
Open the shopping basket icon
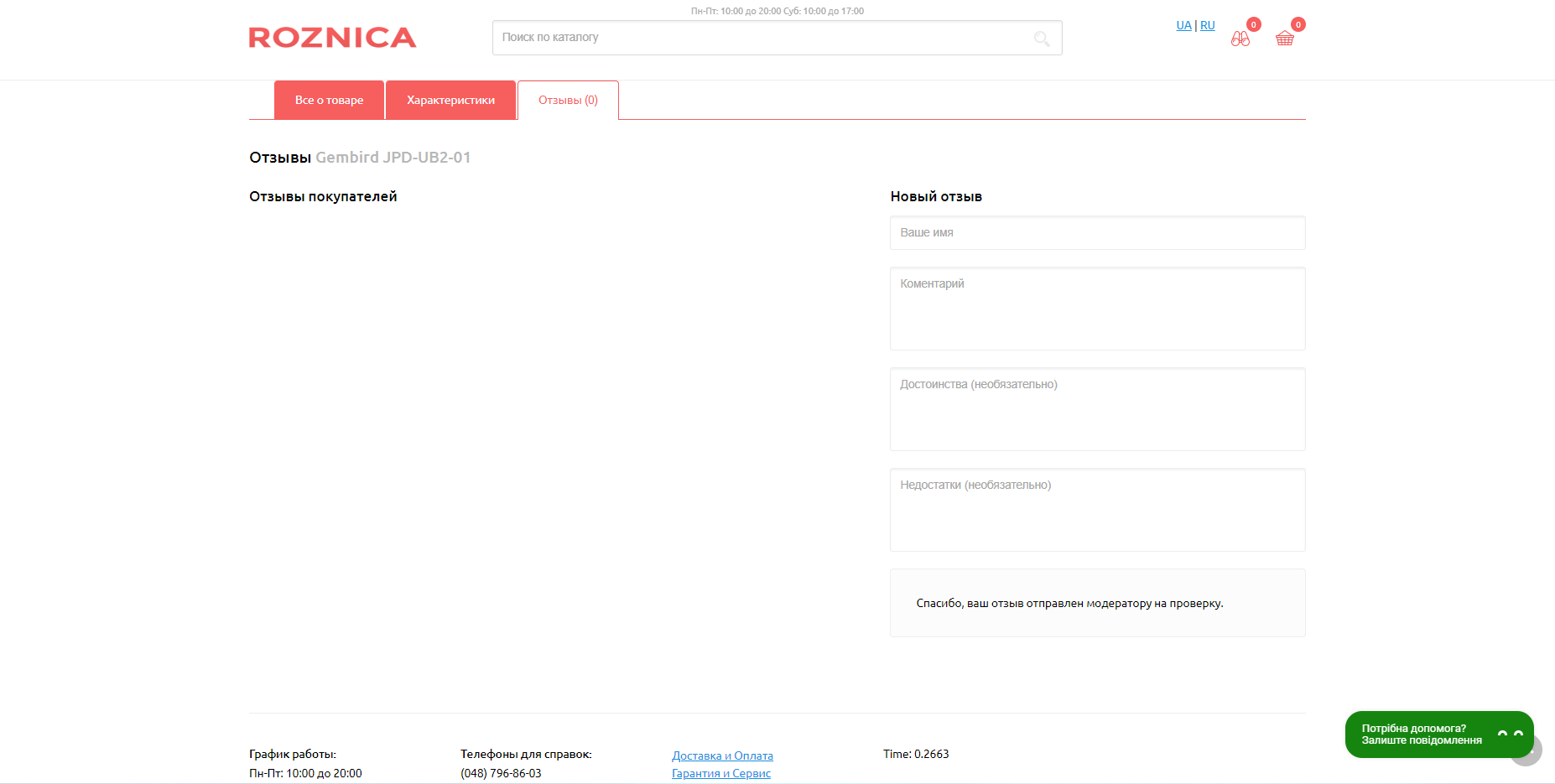pos(1284,39)
